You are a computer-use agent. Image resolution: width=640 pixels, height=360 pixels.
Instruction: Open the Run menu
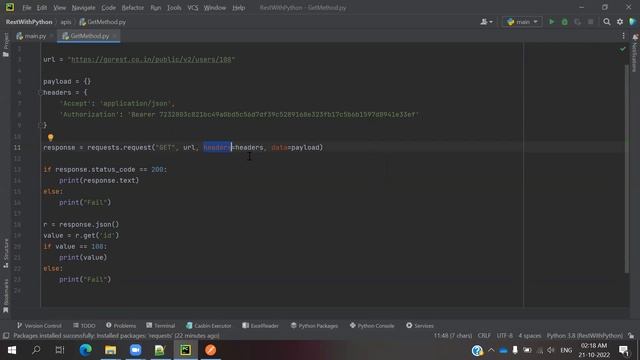coord(156,8)
